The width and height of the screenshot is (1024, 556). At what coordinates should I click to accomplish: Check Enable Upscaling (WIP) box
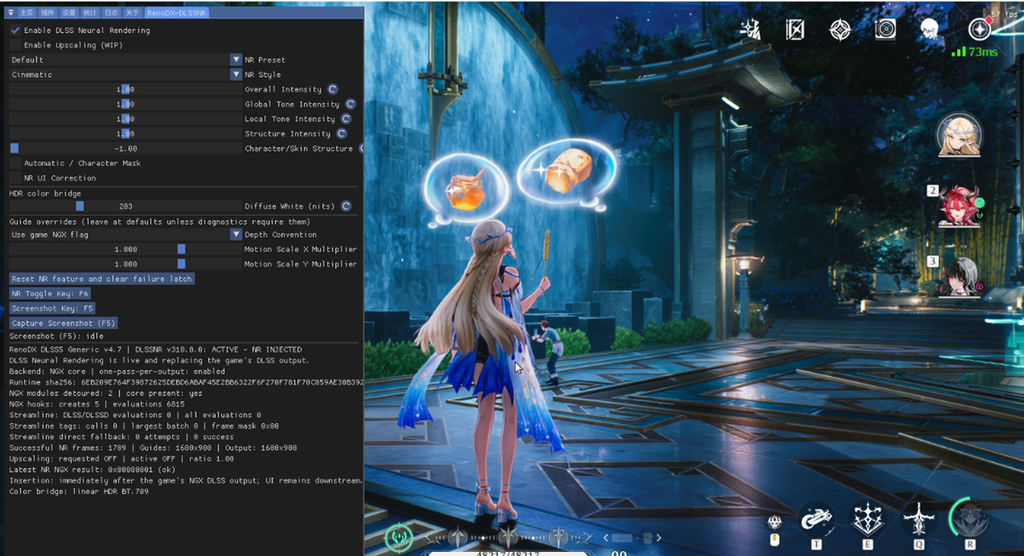15,45
